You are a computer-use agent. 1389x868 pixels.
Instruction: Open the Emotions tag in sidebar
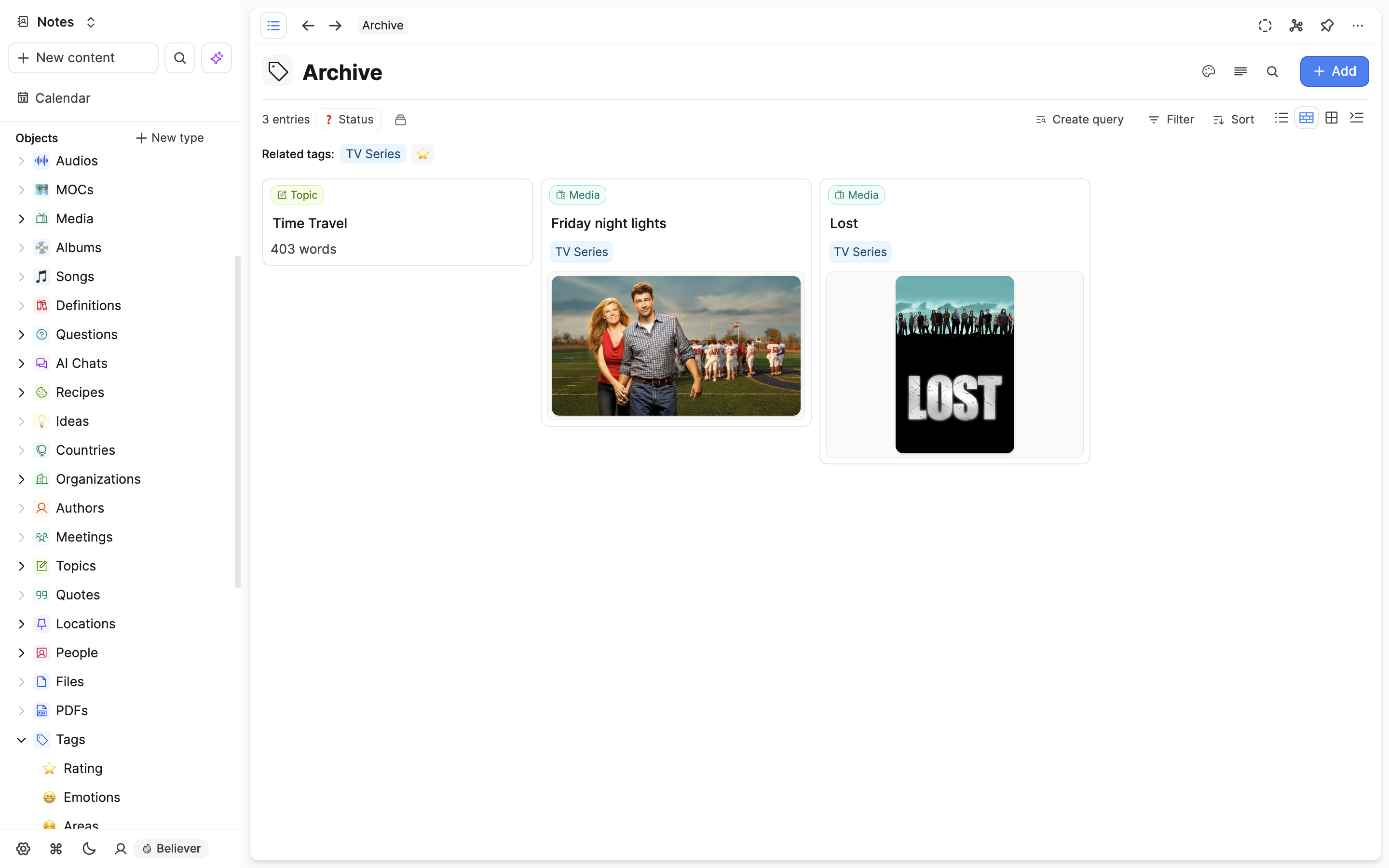point(92,798)
